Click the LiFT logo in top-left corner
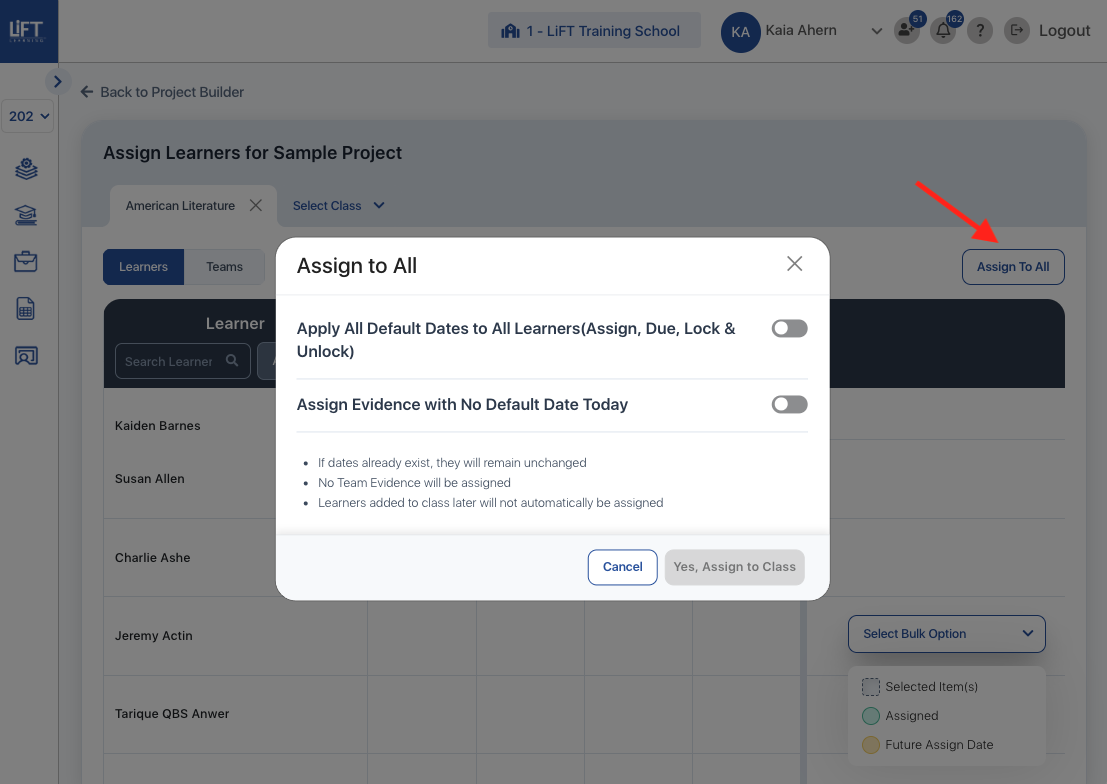Screen dimensions: 1107x784 (x=27, y=31)
